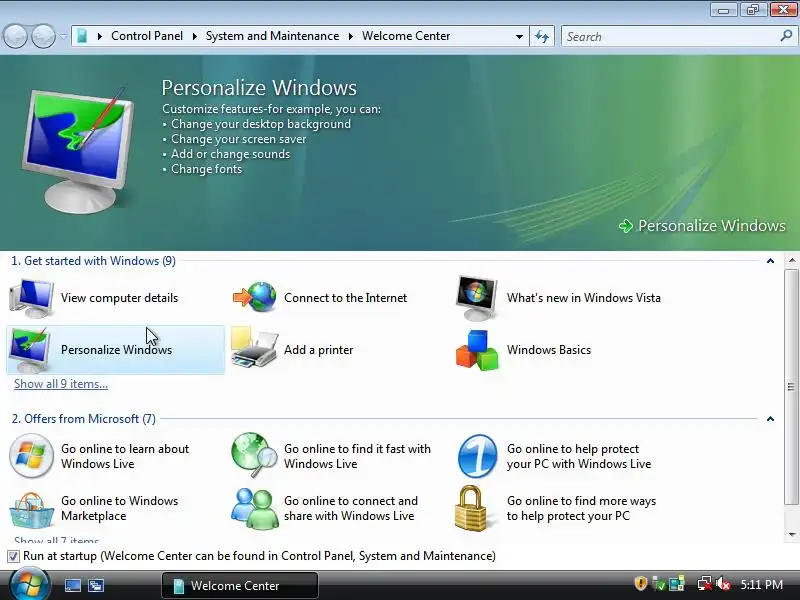Click the large Personalize Windows banner picture
Screen dimensions: 800x600
point(78,150)
